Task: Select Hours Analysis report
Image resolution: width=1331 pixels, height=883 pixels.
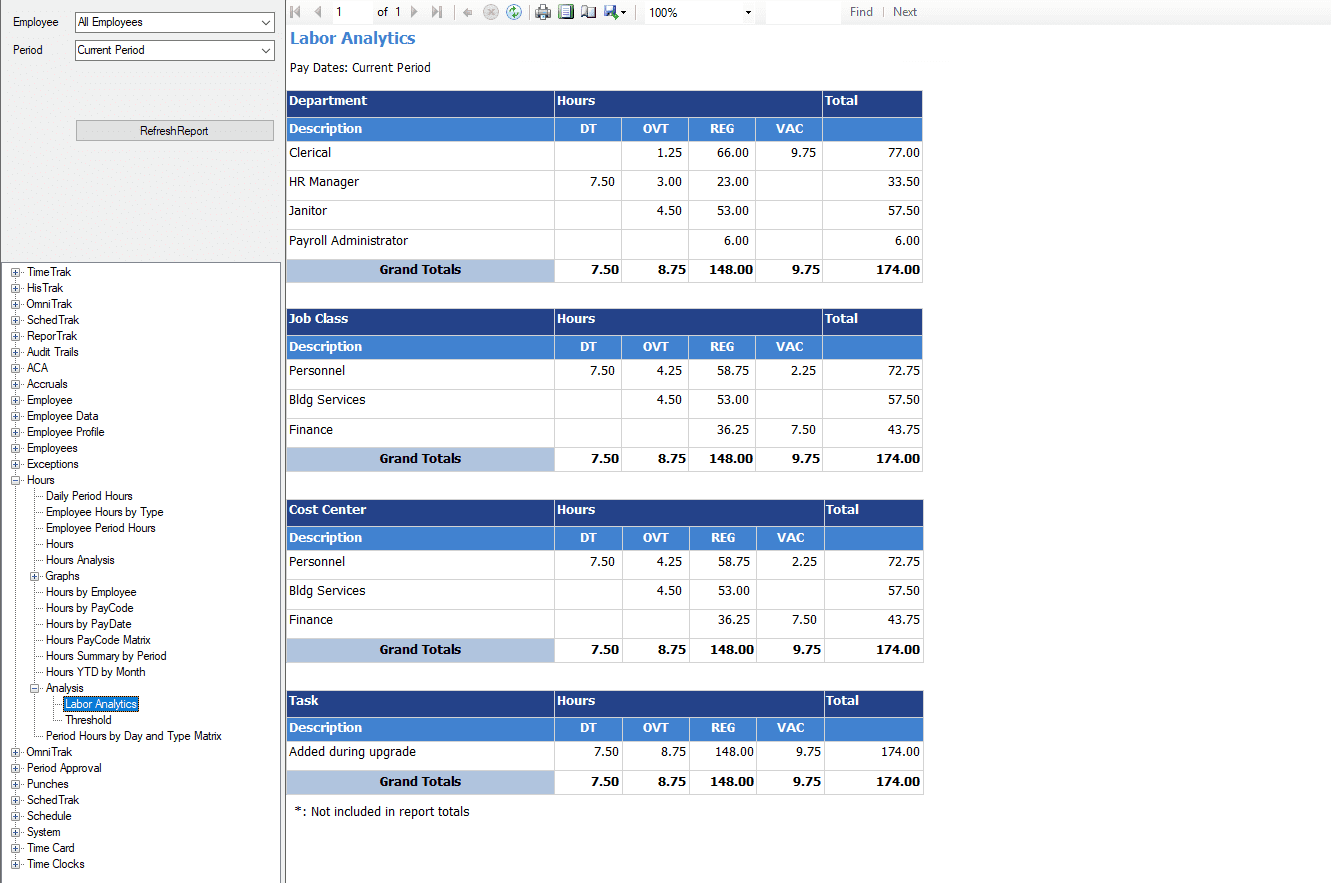Action: [80, 560]
